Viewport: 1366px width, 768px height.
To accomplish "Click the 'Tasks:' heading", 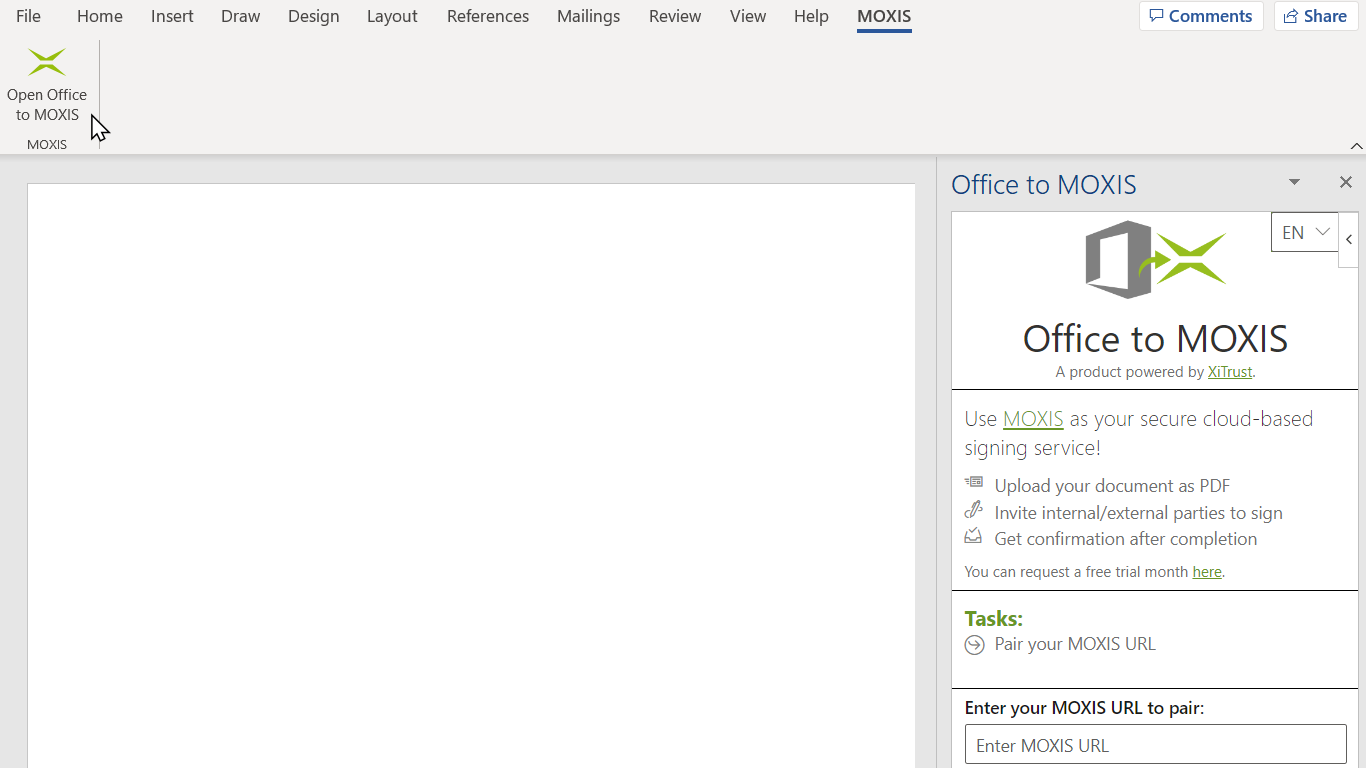I will (993, 618).
